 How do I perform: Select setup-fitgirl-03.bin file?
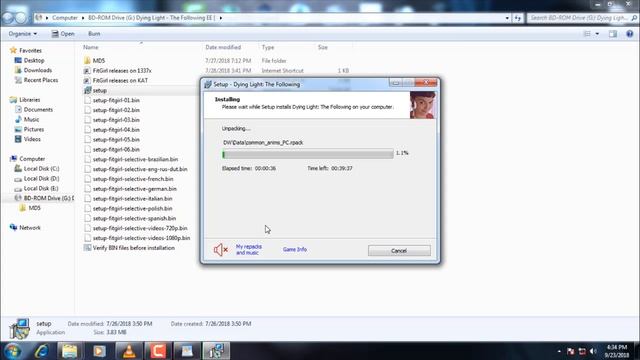tap(116, 120)
